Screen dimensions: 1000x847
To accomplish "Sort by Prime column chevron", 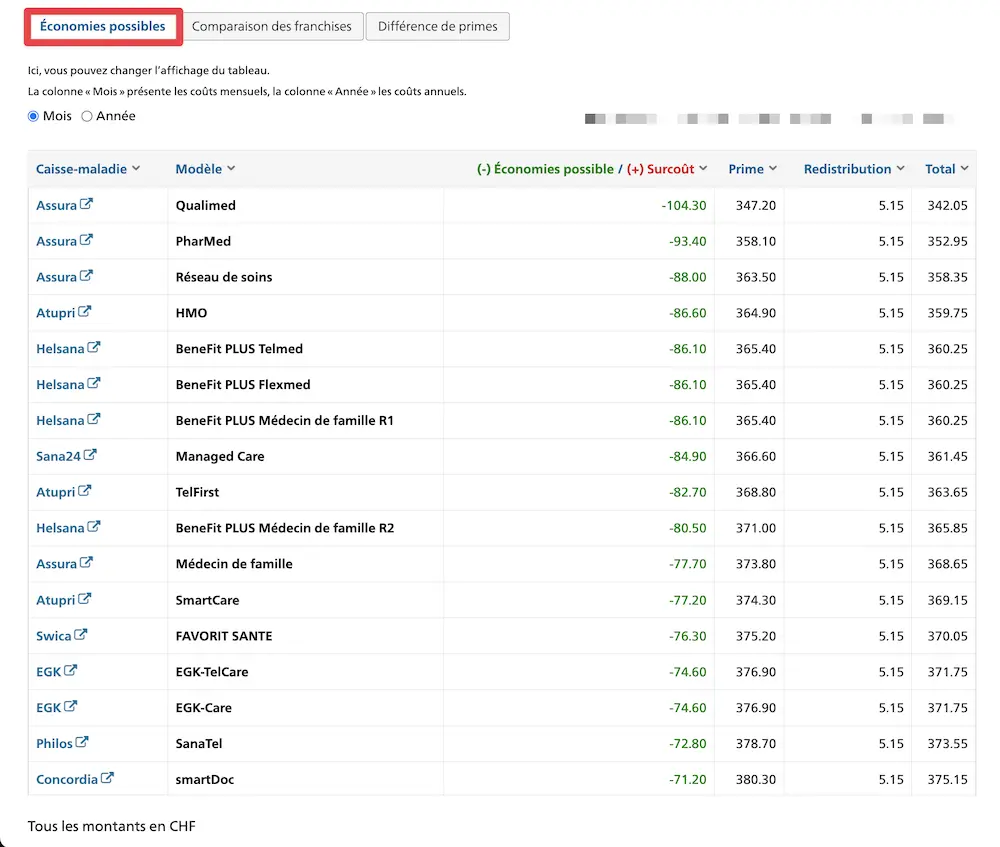I will pyautogui.click(x=773, y=168).
